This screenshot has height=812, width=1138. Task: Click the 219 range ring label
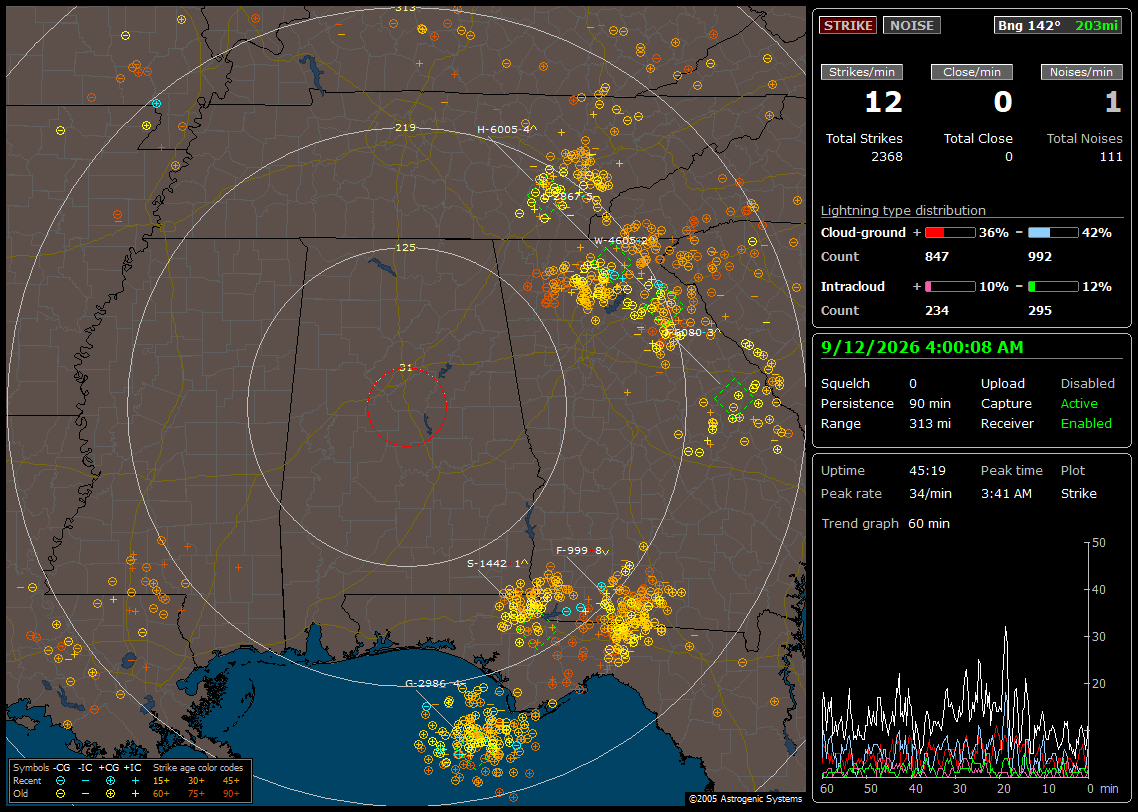405,128
